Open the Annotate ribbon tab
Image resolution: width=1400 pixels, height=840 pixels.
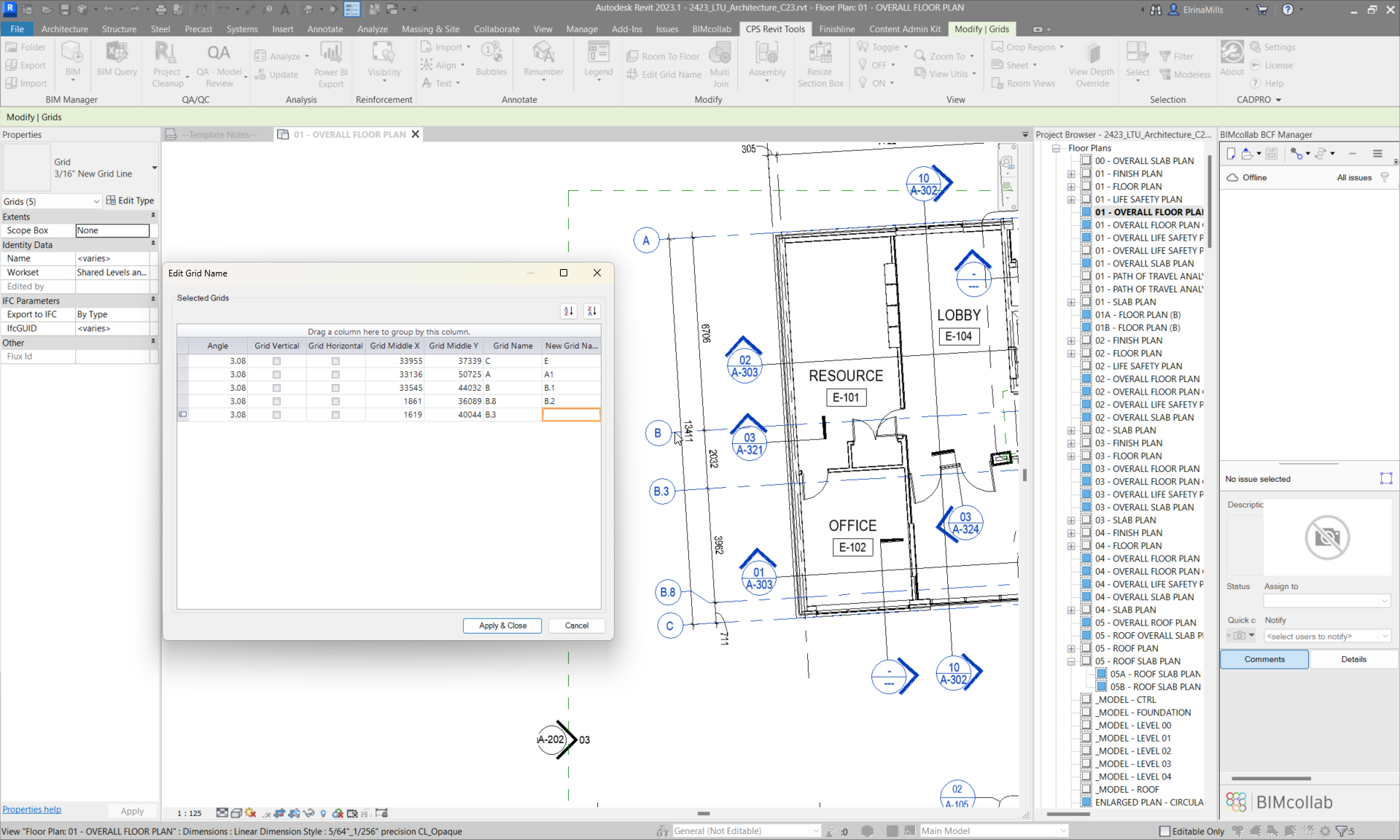(x=324, y=29)
